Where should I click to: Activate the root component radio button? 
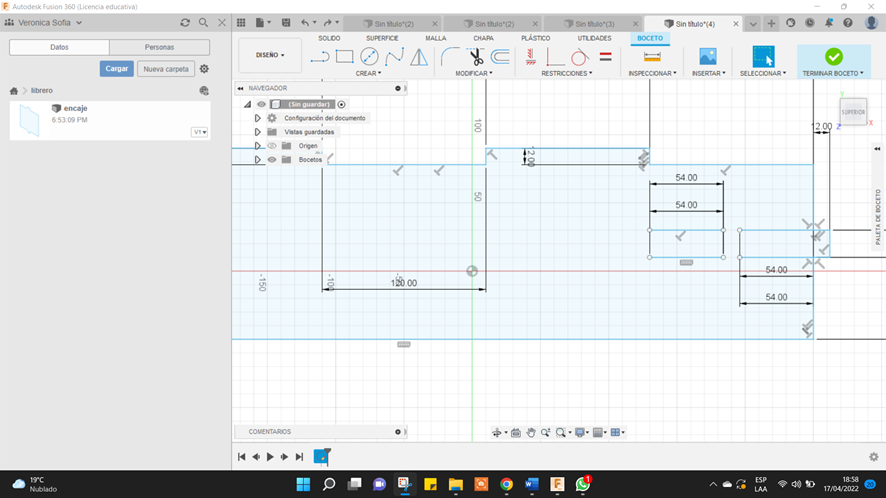(x=341, y=104)
